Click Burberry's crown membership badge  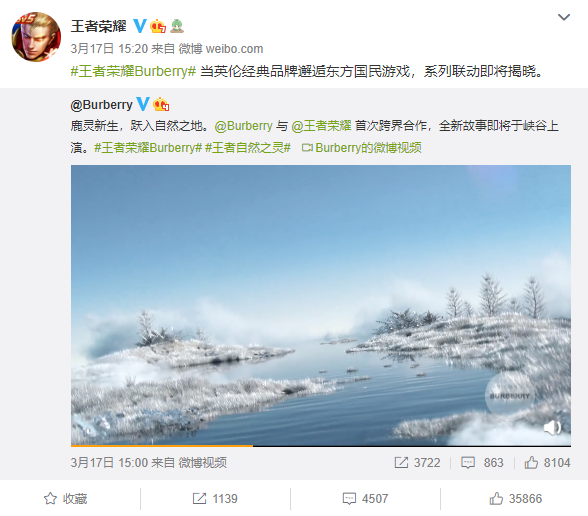point(161,104)
